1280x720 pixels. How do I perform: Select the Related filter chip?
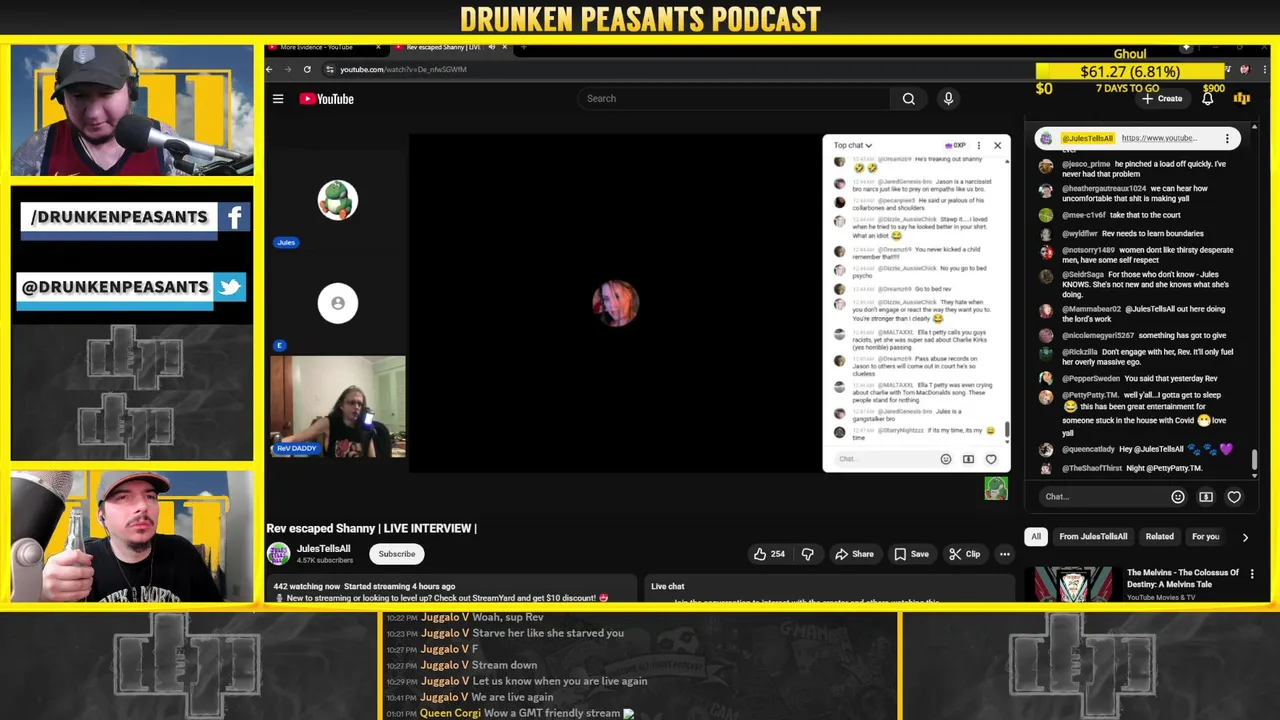click(1160, 537)
